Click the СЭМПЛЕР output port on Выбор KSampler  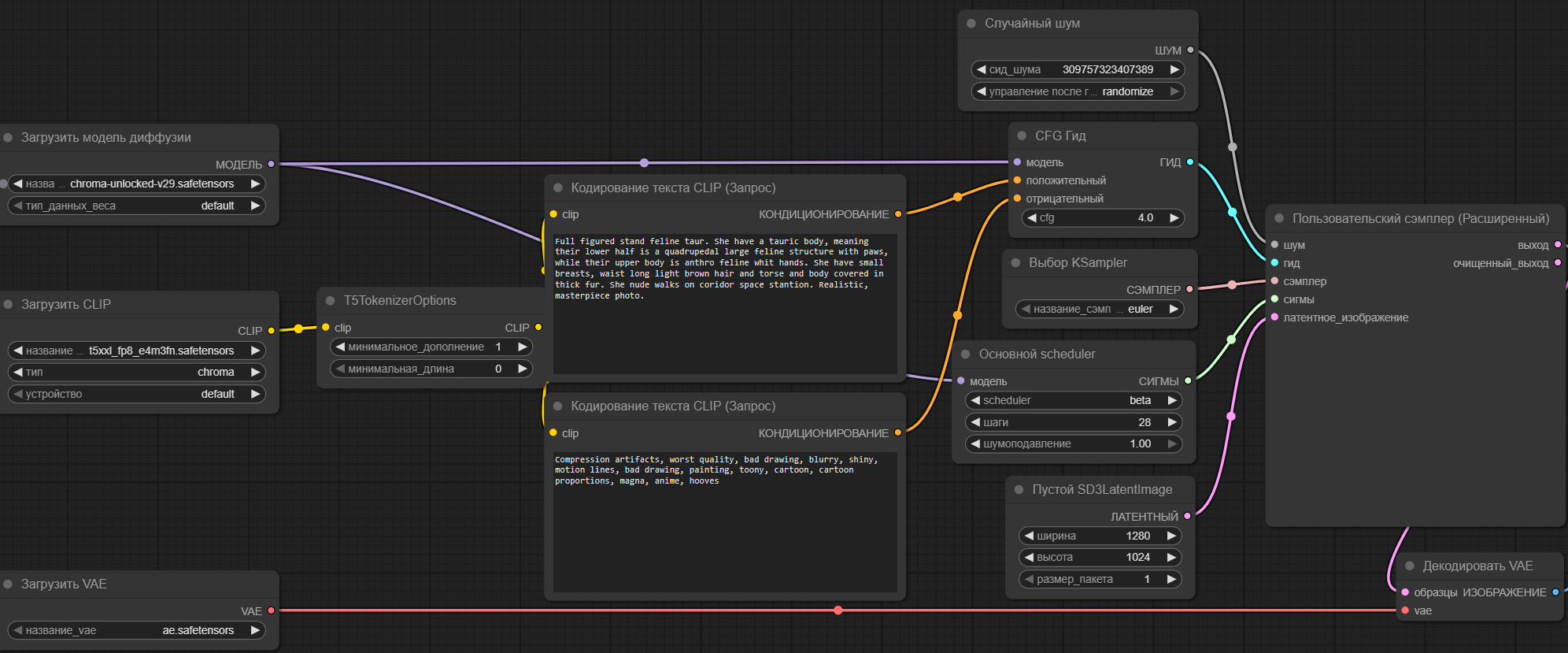pyautogui.click(x=1189, y=290)
